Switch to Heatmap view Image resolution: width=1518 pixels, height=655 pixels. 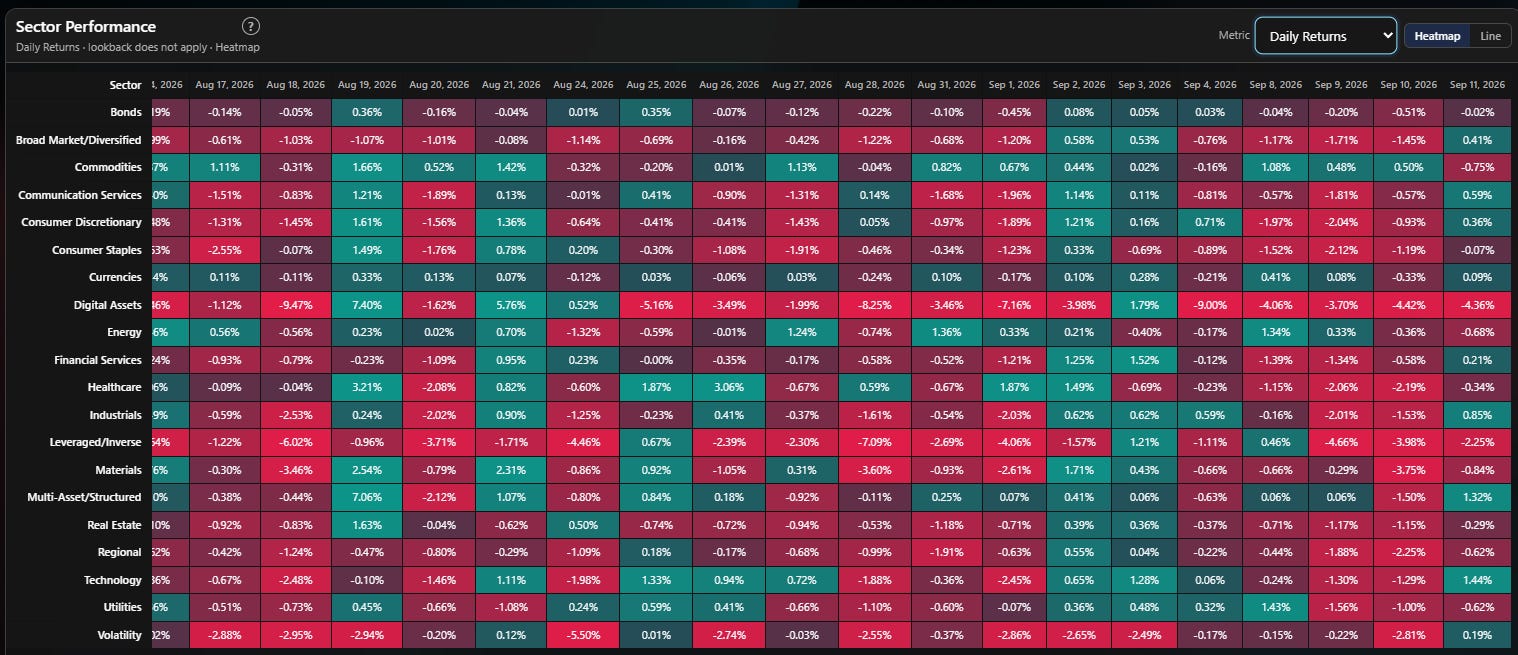[1437, 36]
